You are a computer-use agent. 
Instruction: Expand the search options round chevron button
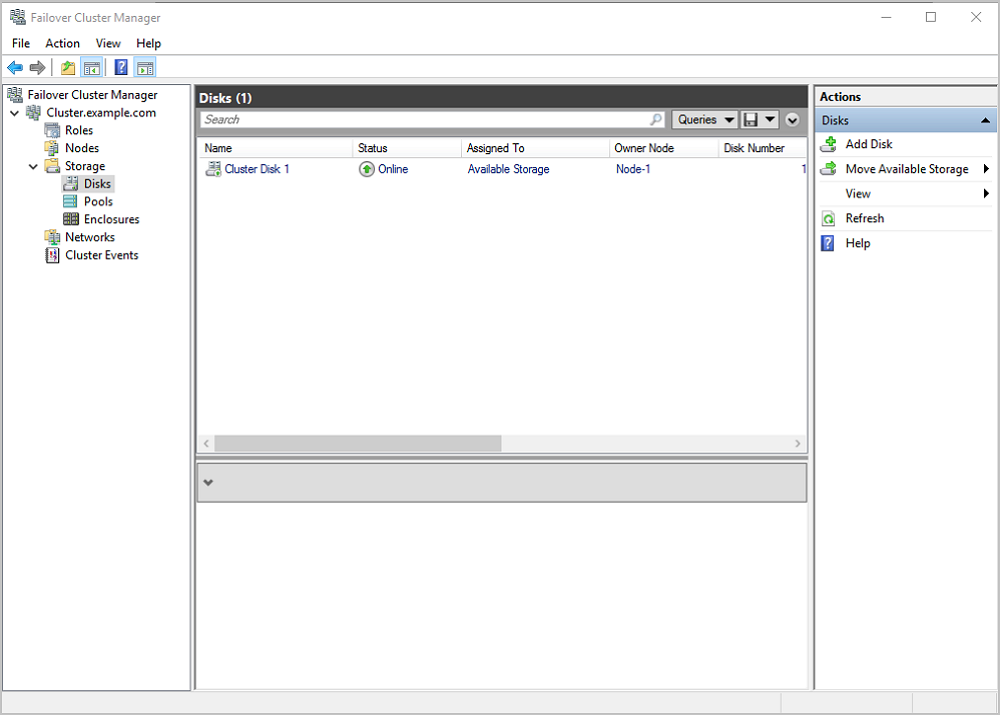(x=792, y=119)
